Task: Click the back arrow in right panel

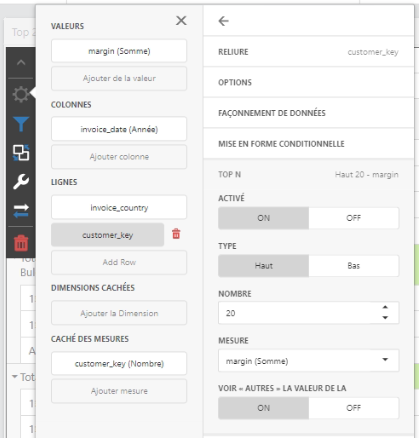Action: click(x=223, y=21)
